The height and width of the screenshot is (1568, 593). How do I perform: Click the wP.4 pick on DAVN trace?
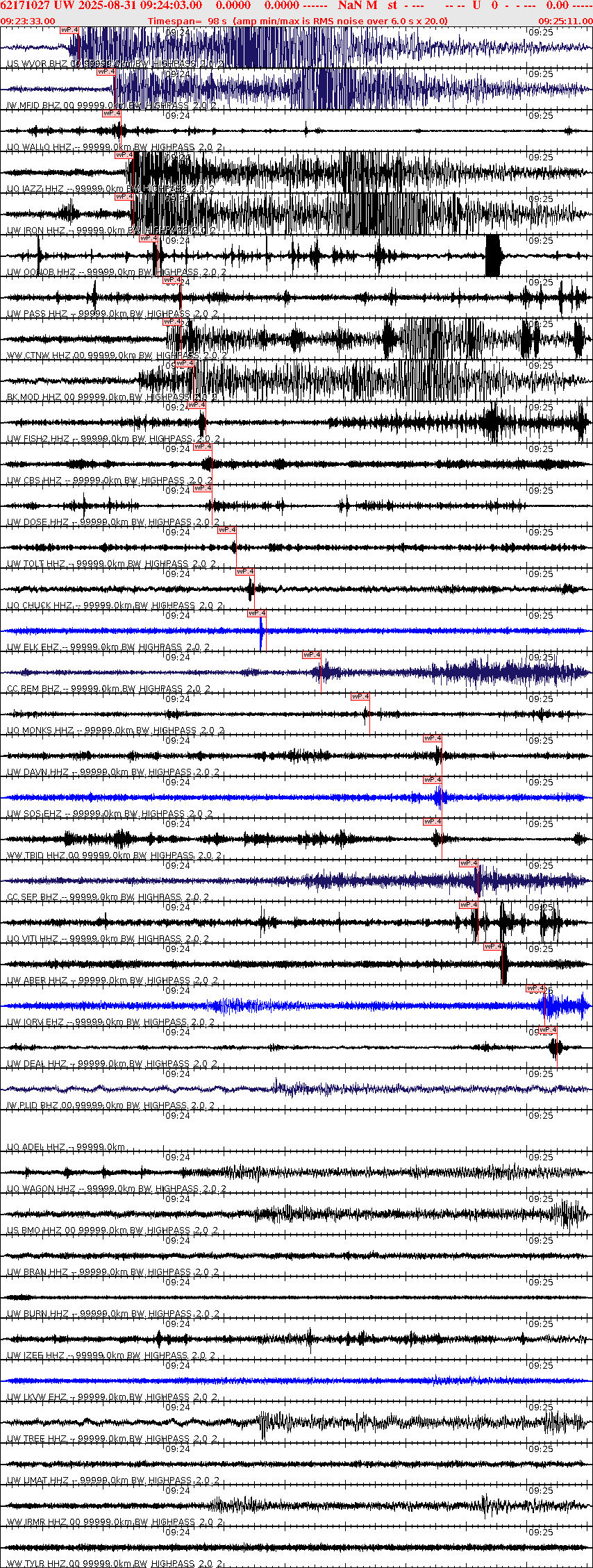pyautogui.click(x=432, y=738)
